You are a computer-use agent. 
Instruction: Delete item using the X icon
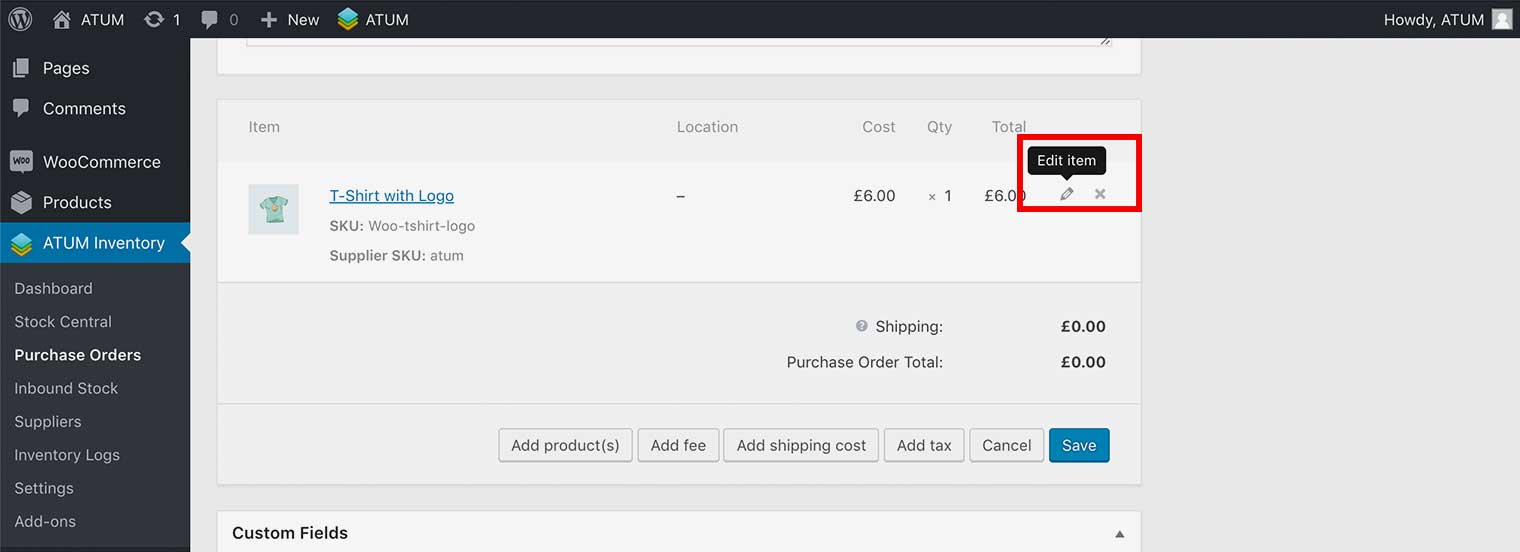pyautogui.click(x=1100, y=194)
